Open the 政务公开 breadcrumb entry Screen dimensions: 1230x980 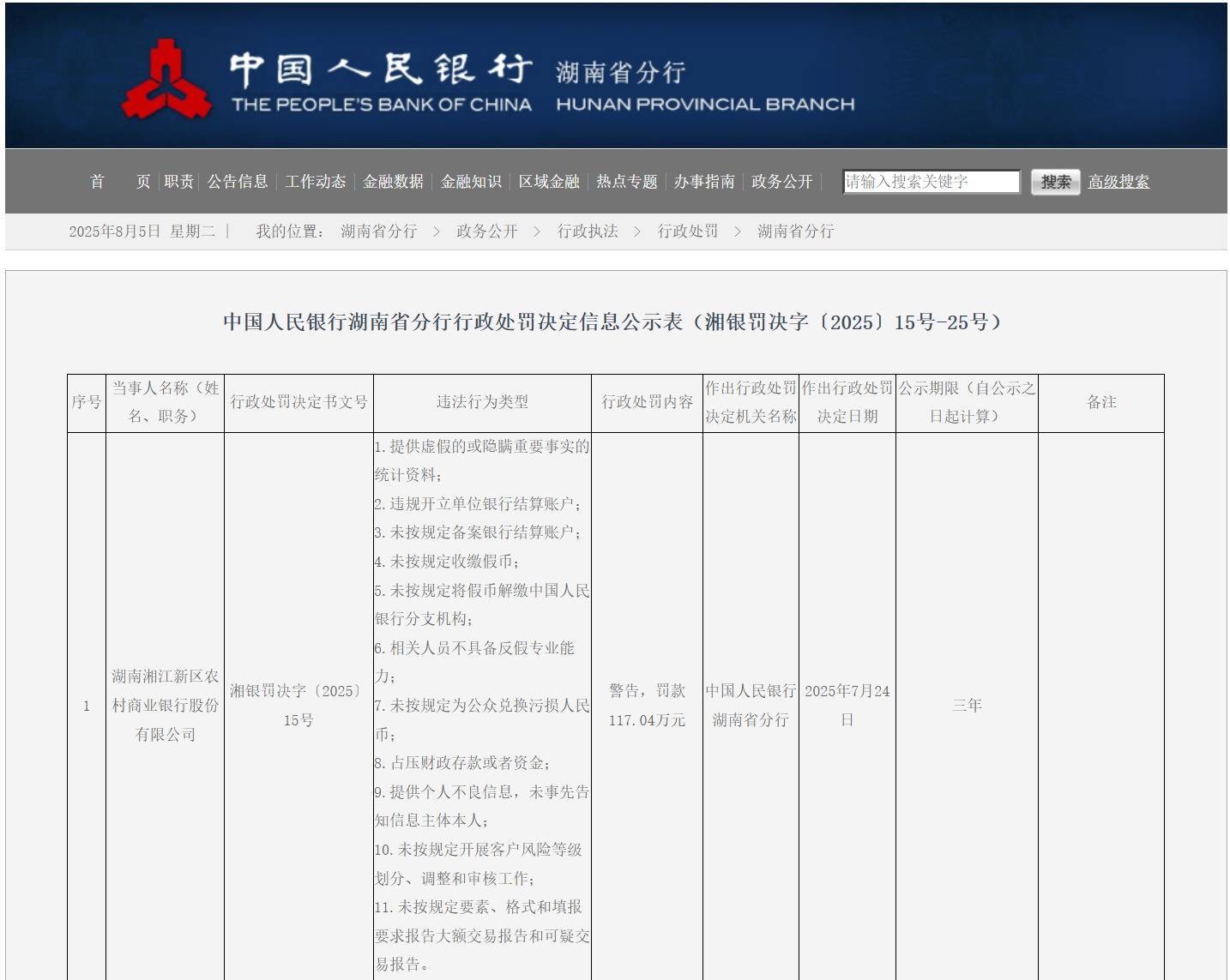coord(485,231)
